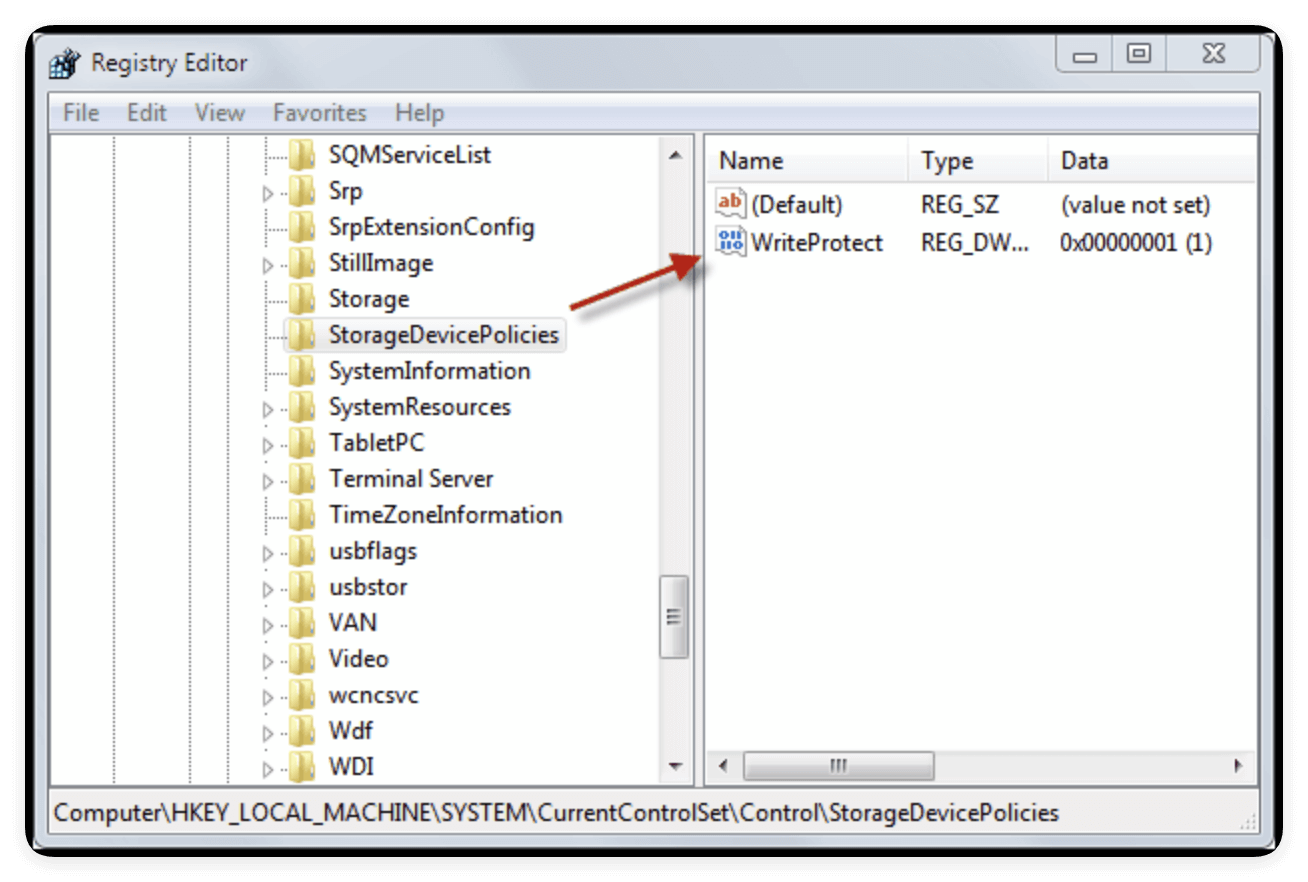The image size is (1308, 882).
Task: Open the File menu
Action: 81,113
